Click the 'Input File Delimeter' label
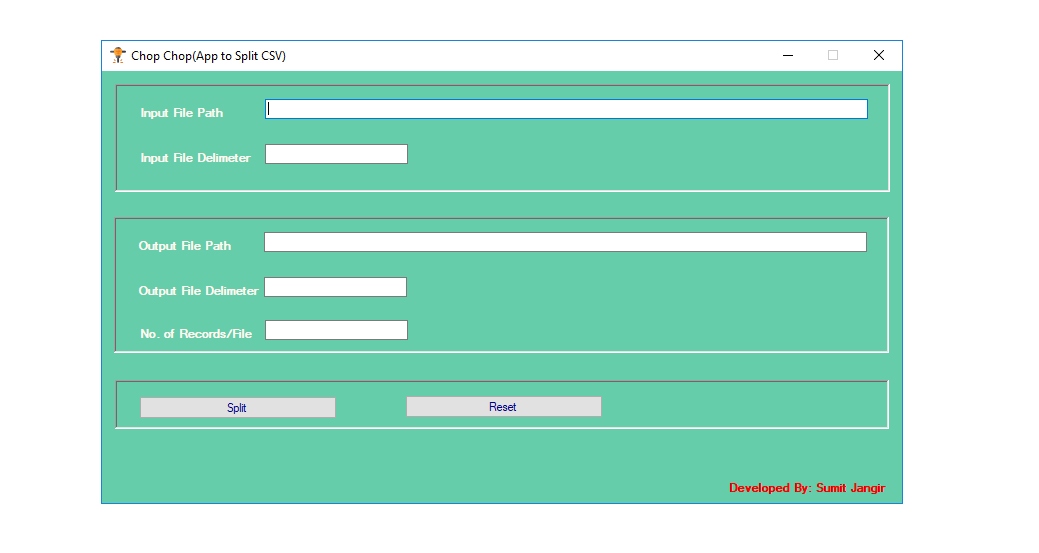The image size is (1039, 553). [x=195, y=158]
